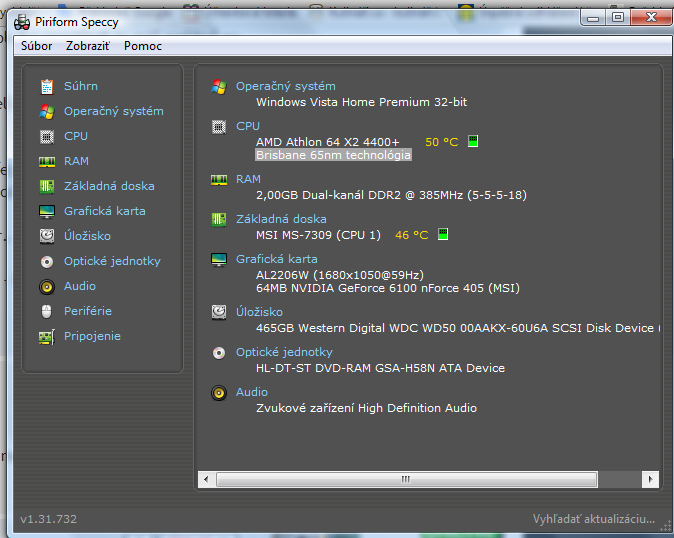Click highlighted text Brisbane 65nm technológia
Viewport: 674px width, 538px height.
point(333,155)
